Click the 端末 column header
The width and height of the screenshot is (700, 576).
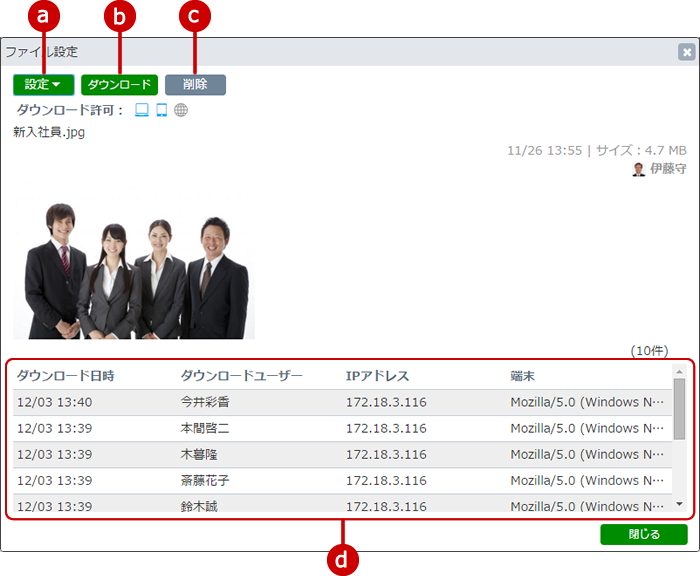point(522,376)
